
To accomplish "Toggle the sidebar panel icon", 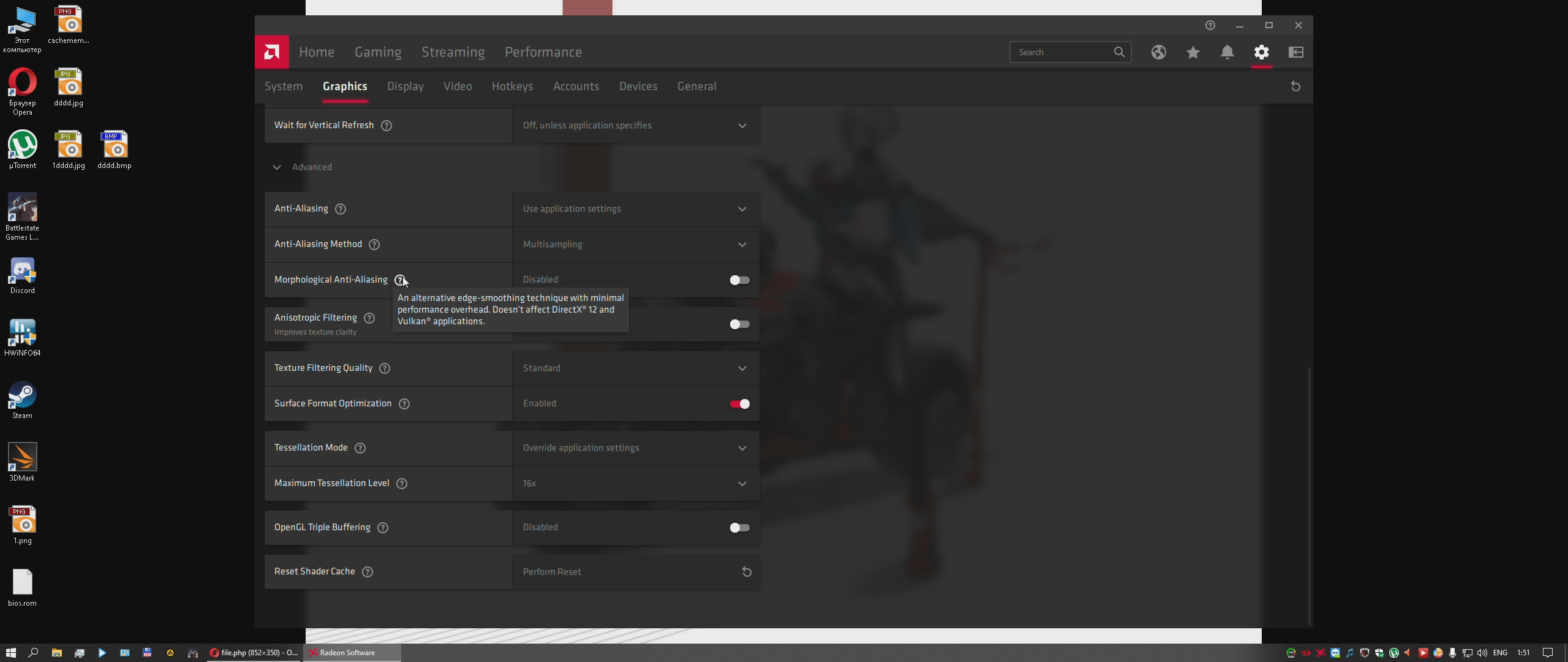I will (x=1296, y=52).
